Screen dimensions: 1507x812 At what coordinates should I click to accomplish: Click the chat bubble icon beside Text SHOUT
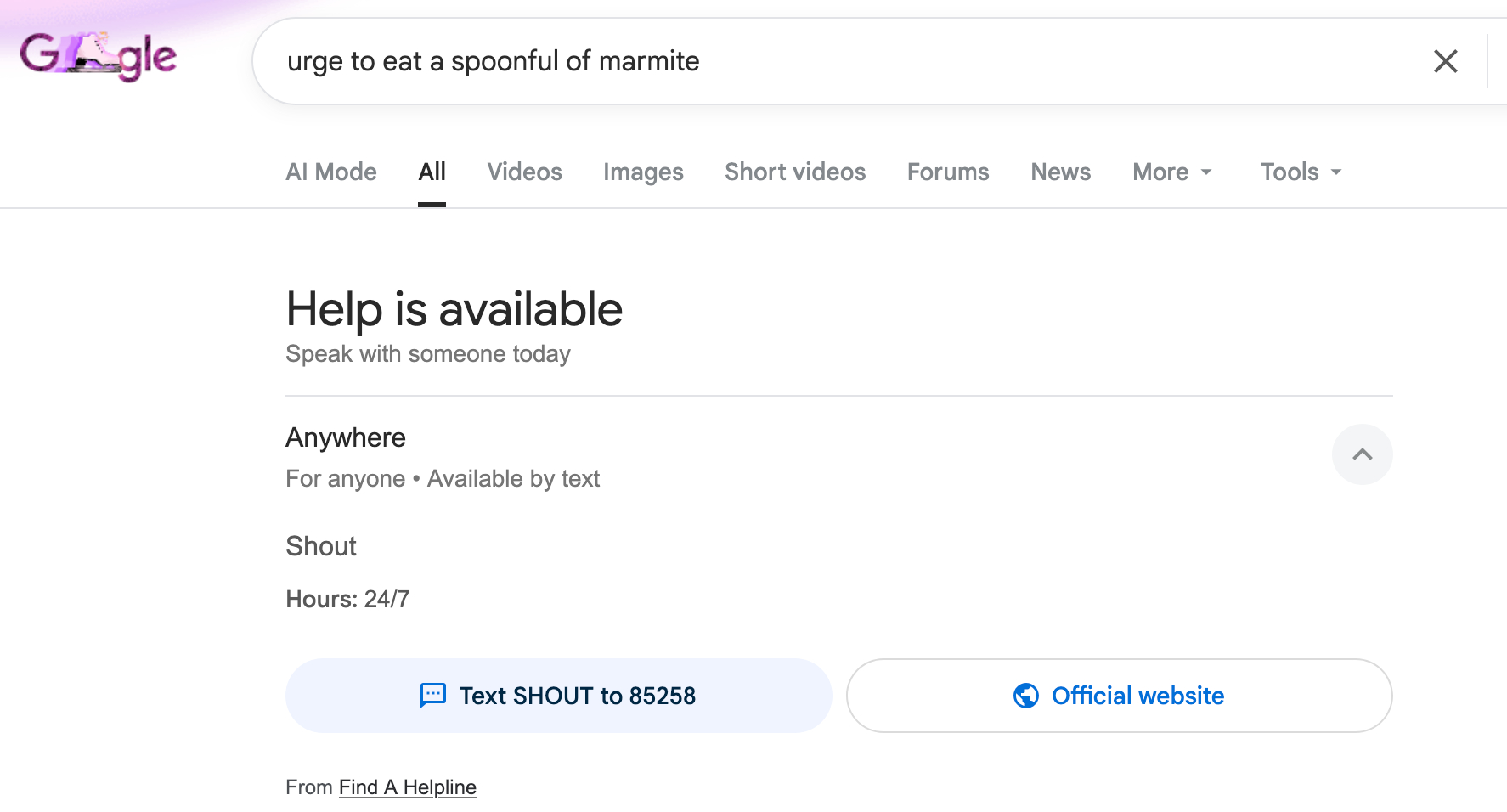(x=433, y=695)
